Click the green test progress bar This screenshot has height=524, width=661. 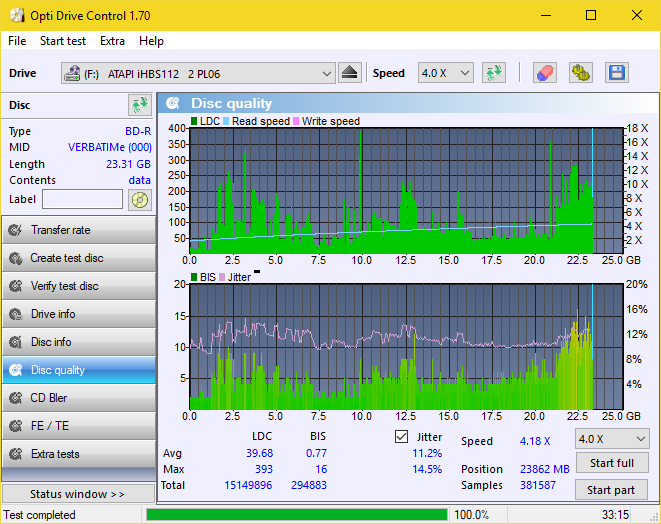[296, 515]
